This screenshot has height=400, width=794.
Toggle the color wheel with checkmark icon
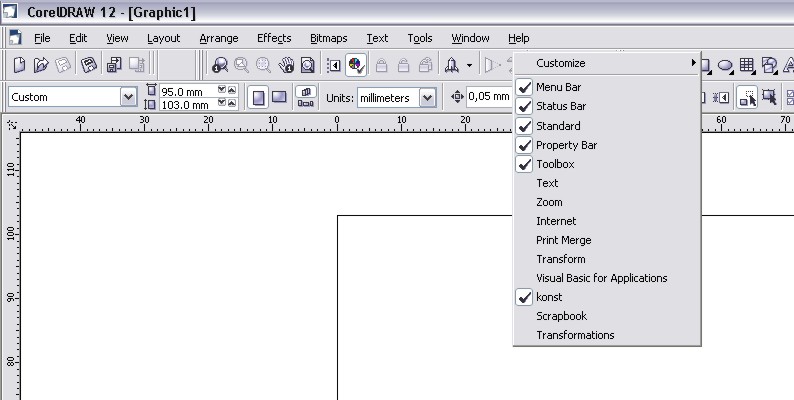[356, 65]
